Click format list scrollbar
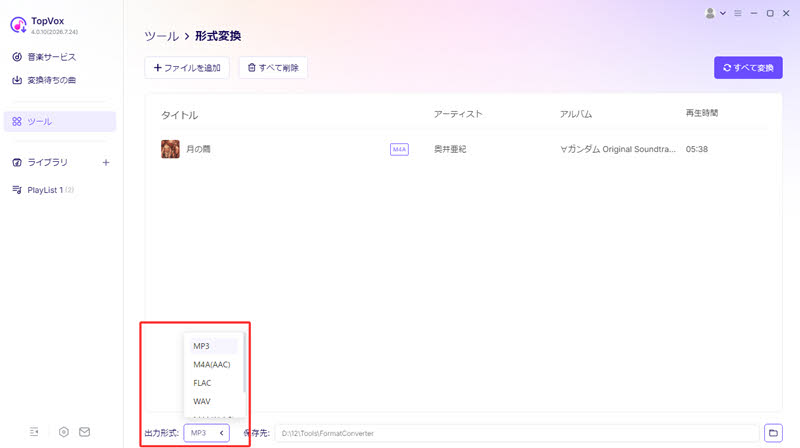 pos(244,363)
